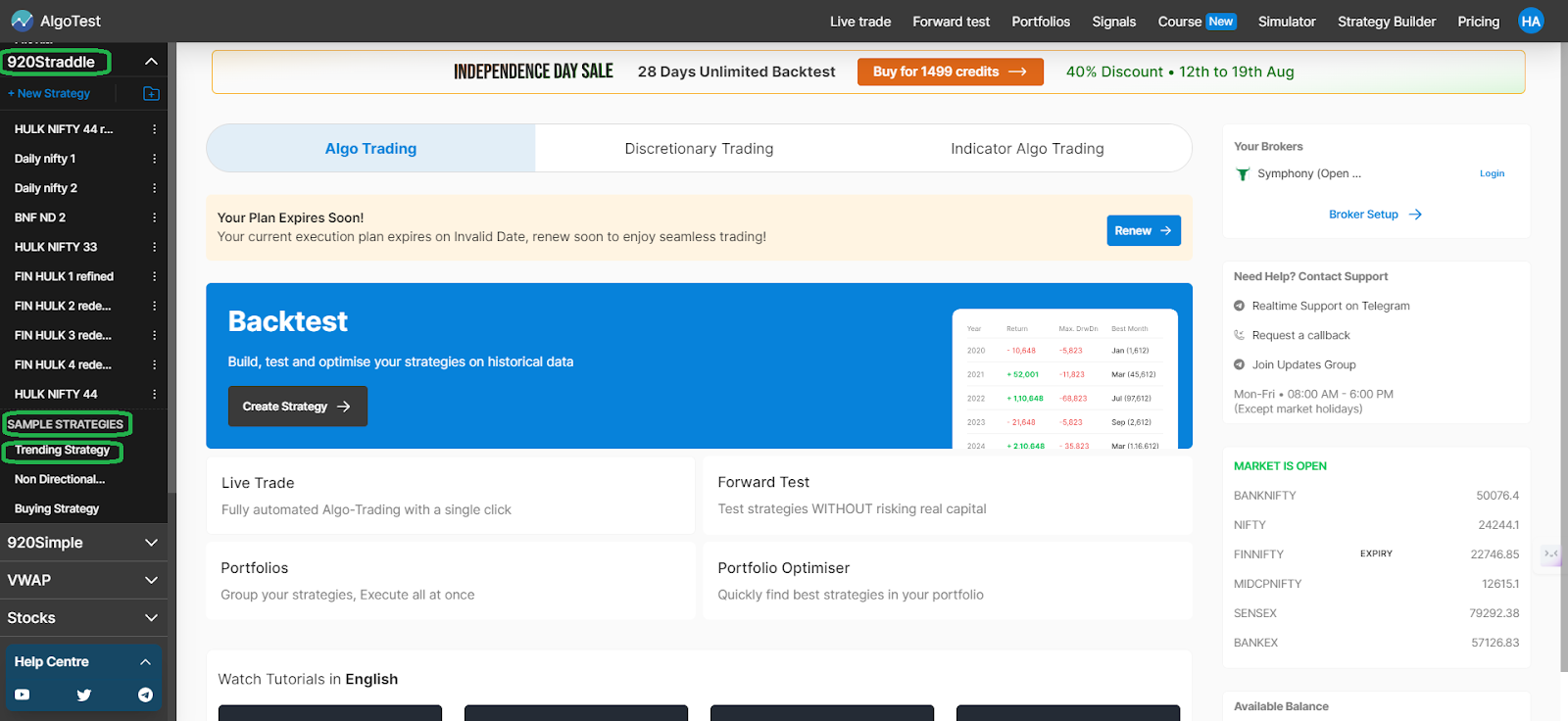1568x721 pixels.
Task: Open options menu for FIN HULK 4 rede...
Action: 154,364
